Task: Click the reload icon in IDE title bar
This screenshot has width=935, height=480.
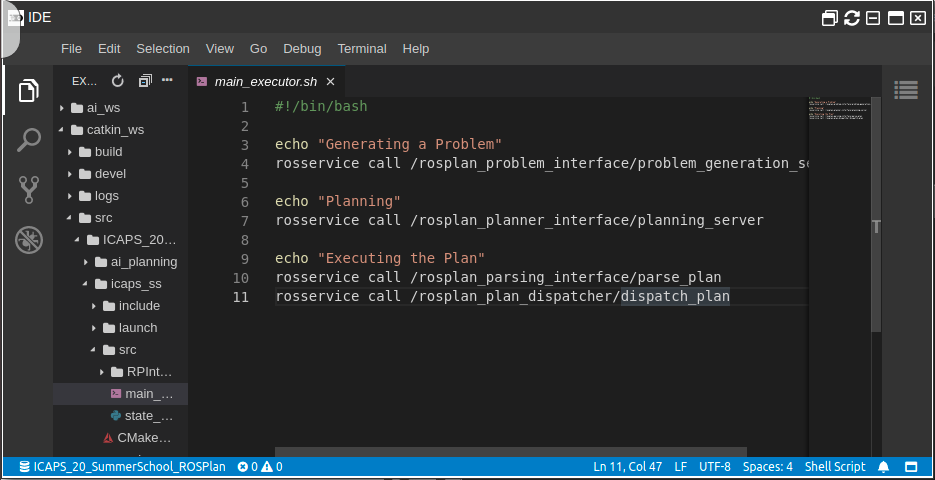Action: pyautogui.click(x=852, y=18)
